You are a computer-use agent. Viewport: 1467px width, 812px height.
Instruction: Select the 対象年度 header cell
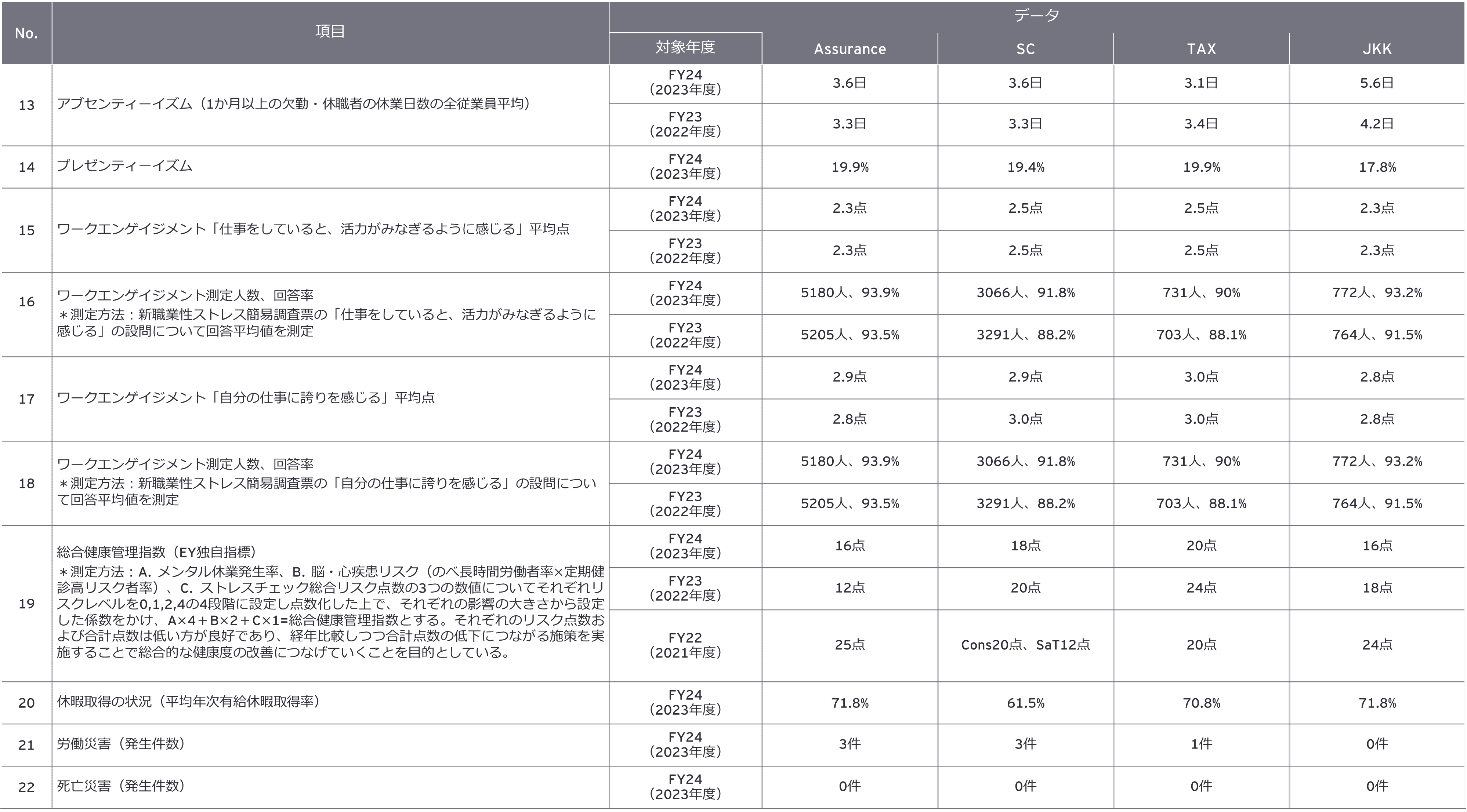click(x=685, y=47)
